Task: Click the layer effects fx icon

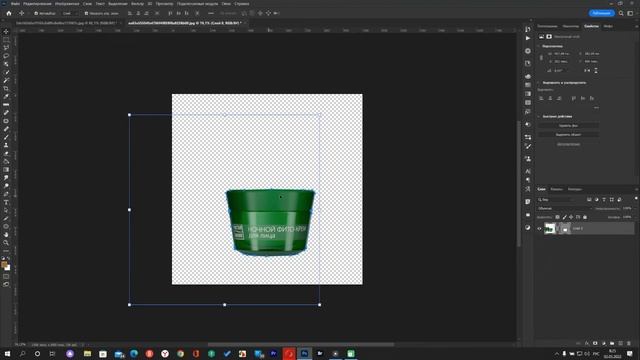Action: point(587,344)
